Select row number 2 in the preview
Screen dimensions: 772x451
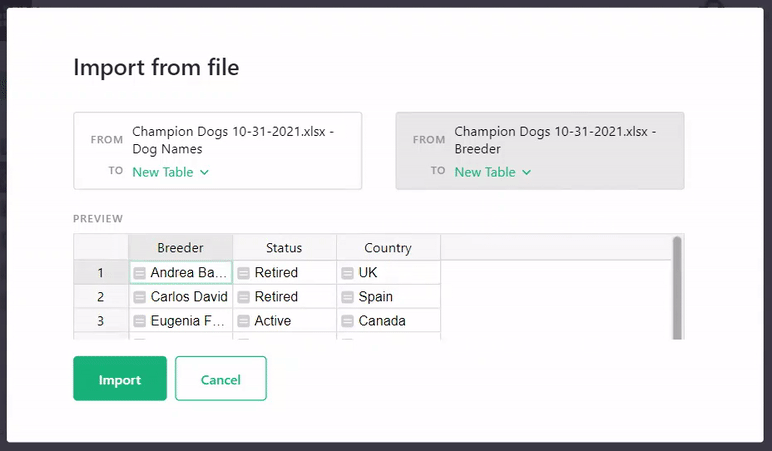click(101, 297)
